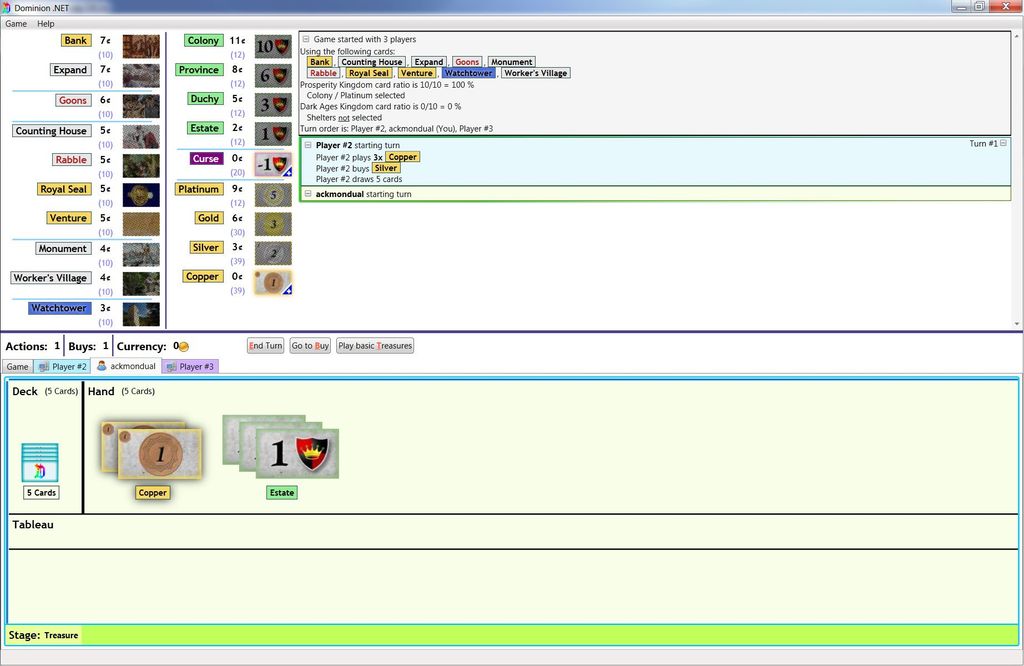Click the log panel scrollbar up arrow
Screen dimensions: 1024x666
point(1017,36)
